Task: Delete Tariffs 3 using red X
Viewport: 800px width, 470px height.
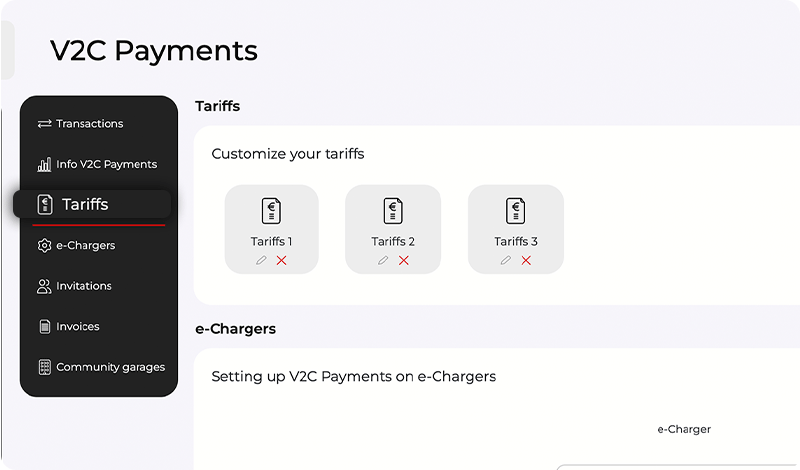Action: [x=526, y=260]
